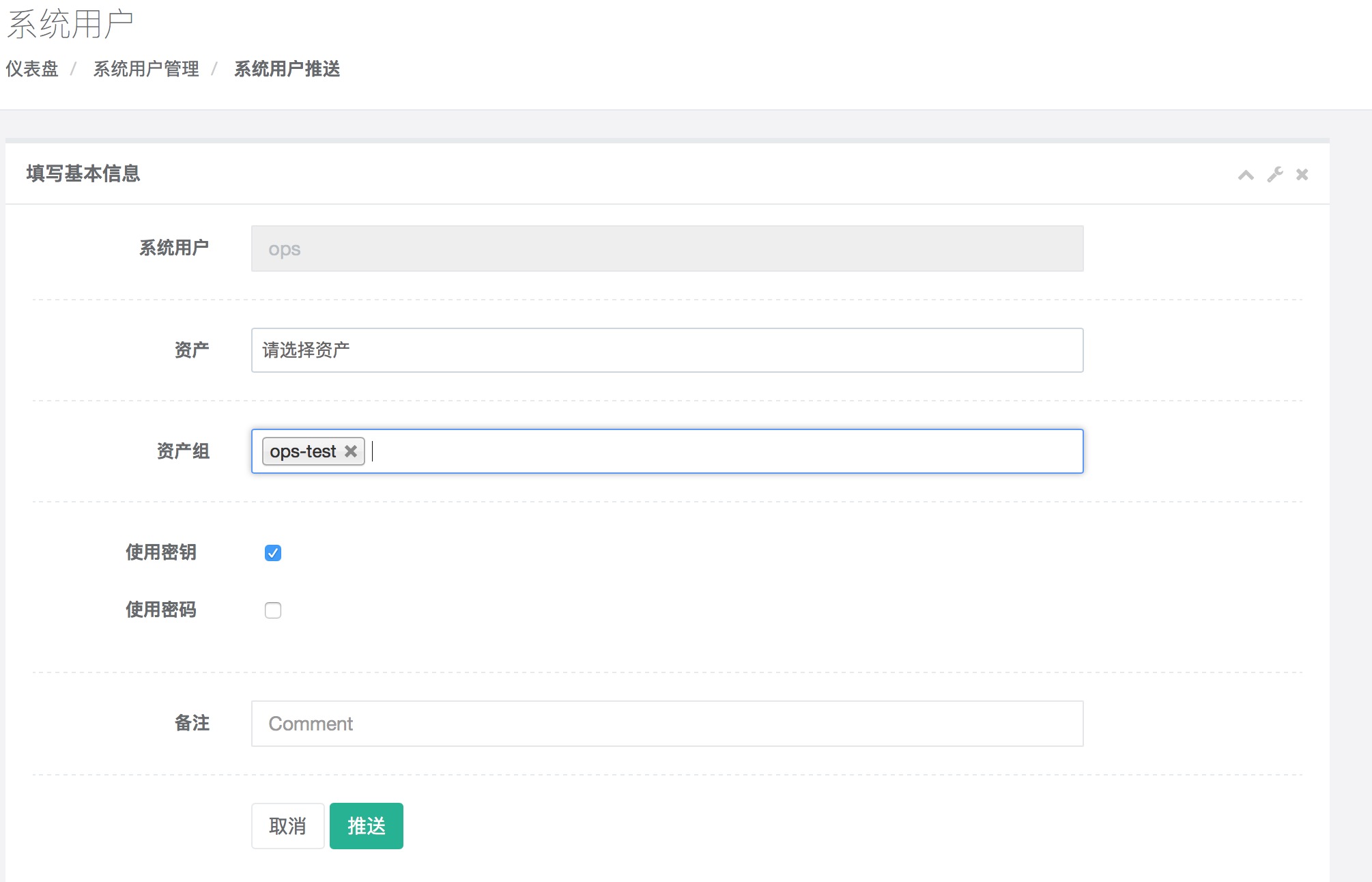Screen dimensions: 1372x882
Task: Click the 填写基本信息 panel title
Action: pyautogui.click(x=83, y=173)
